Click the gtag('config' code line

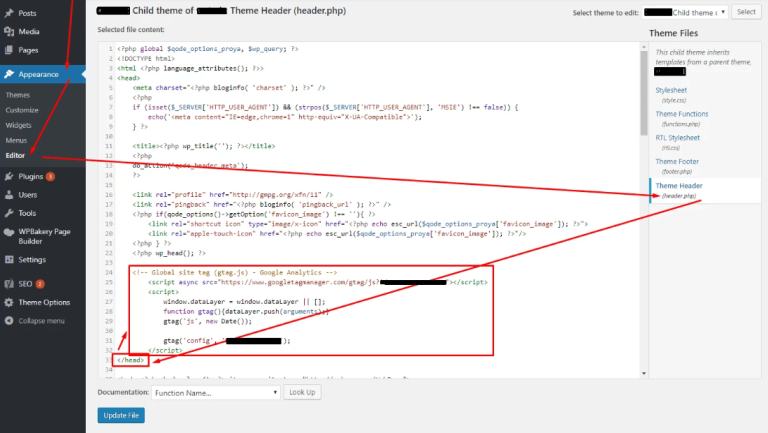pyautogui.click(x=227, y=340)
